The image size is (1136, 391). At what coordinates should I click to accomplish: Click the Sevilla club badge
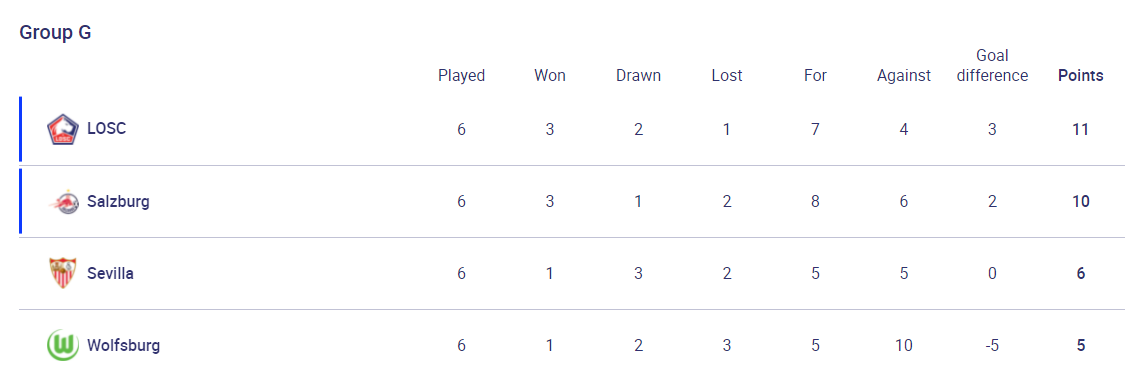pos(62,273)
